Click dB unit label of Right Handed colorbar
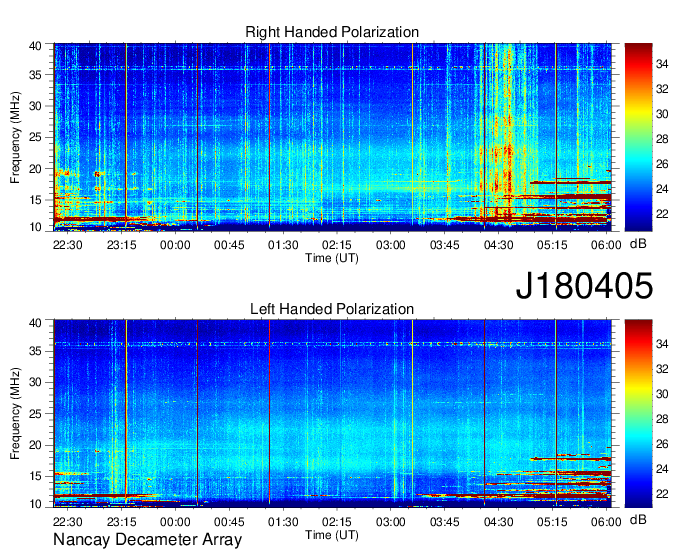This screenshot has width=680, height=552. pos(638,244)
